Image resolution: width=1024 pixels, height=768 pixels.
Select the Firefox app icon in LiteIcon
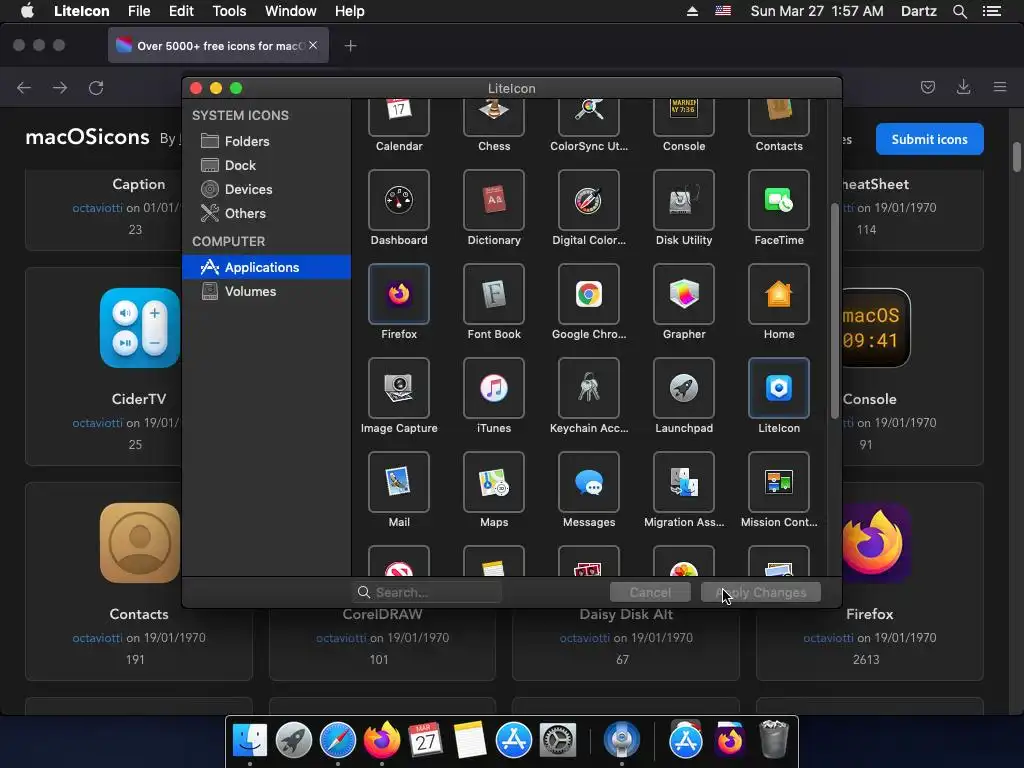[x=399, y=294]
